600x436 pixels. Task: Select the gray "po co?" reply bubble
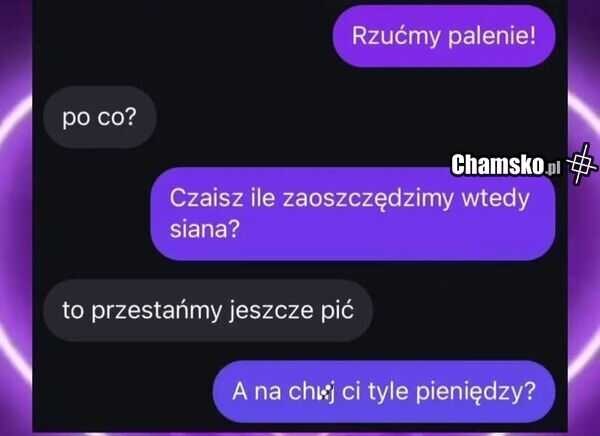click(100, 117)
